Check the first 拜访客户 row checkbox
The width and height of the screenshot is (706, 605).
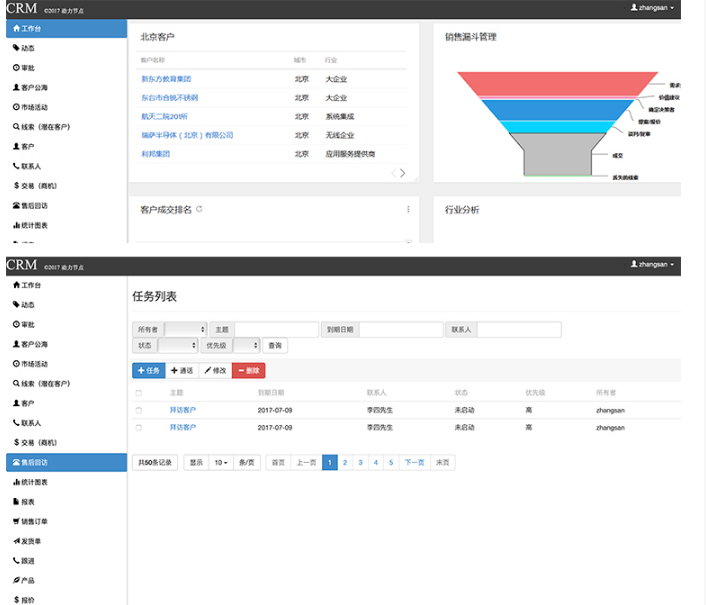139,410
